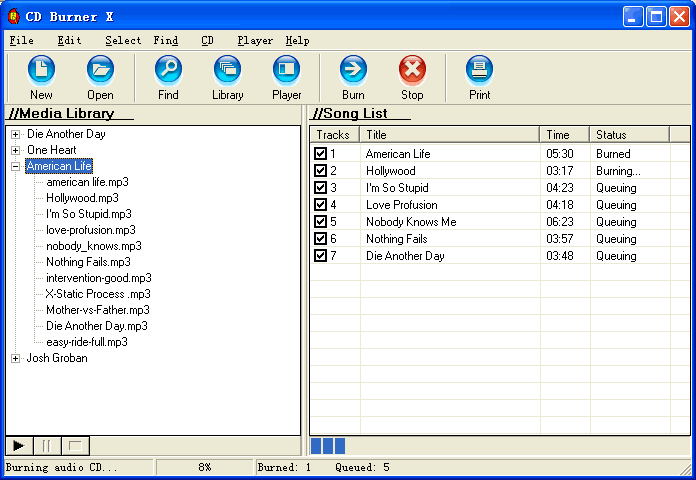The width and height of the screenshot is (696, 480).
Task: Select the Josh Groban library entry
Action: [x=57, y=358]
